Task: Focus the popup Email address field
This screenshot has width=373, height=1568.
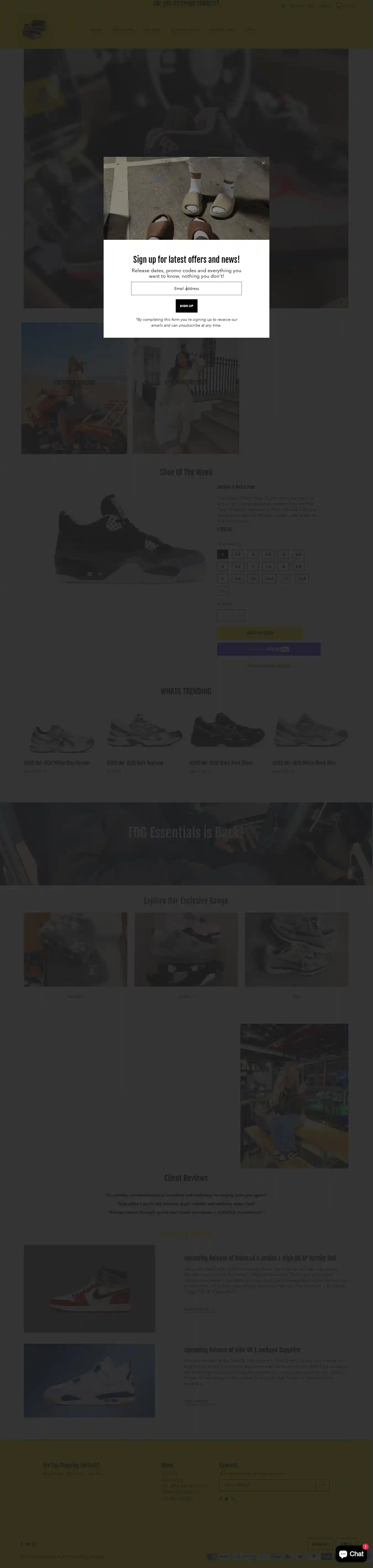Action: [x=186, y=288]
